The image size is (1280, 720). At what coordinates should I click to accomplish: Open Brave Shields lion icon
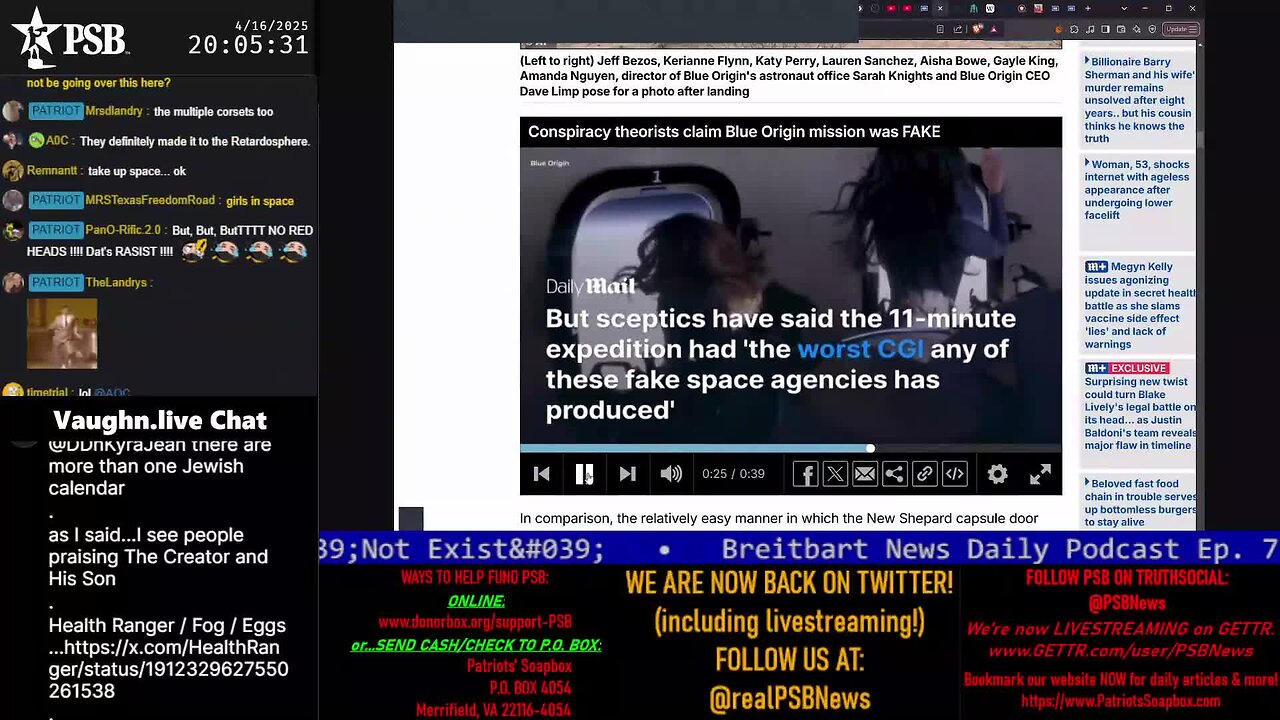click(977, 28)
